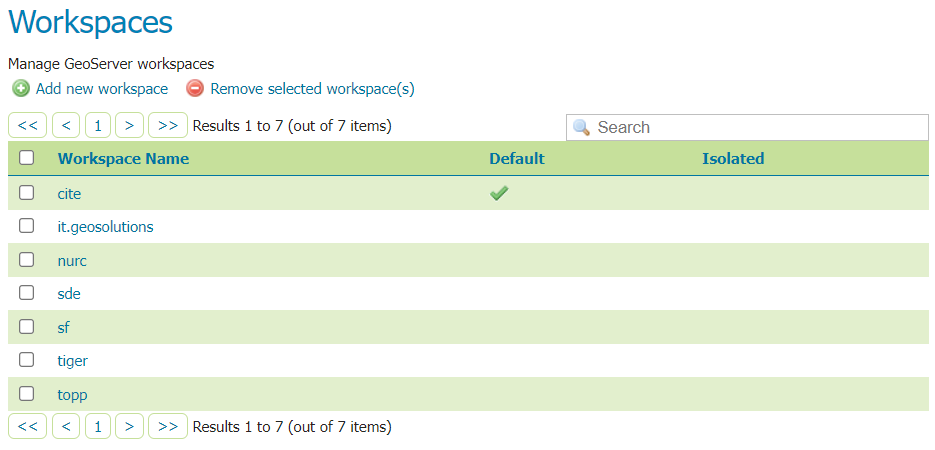
Task: Go to first page using top pager
Action: coord(27,126)
